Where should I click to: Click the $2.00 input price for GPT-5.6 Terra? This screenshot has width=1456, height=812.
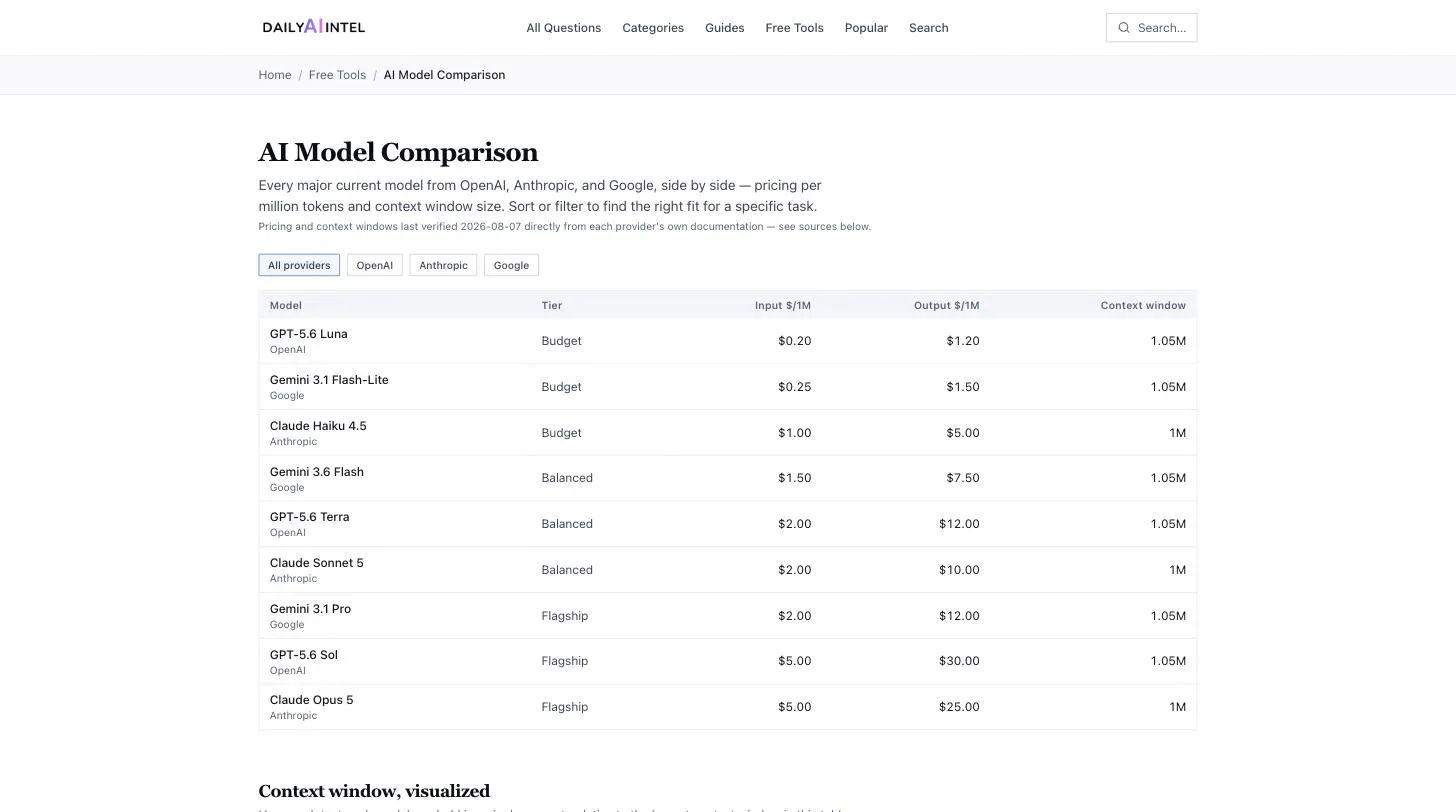(x=795, y=524)
